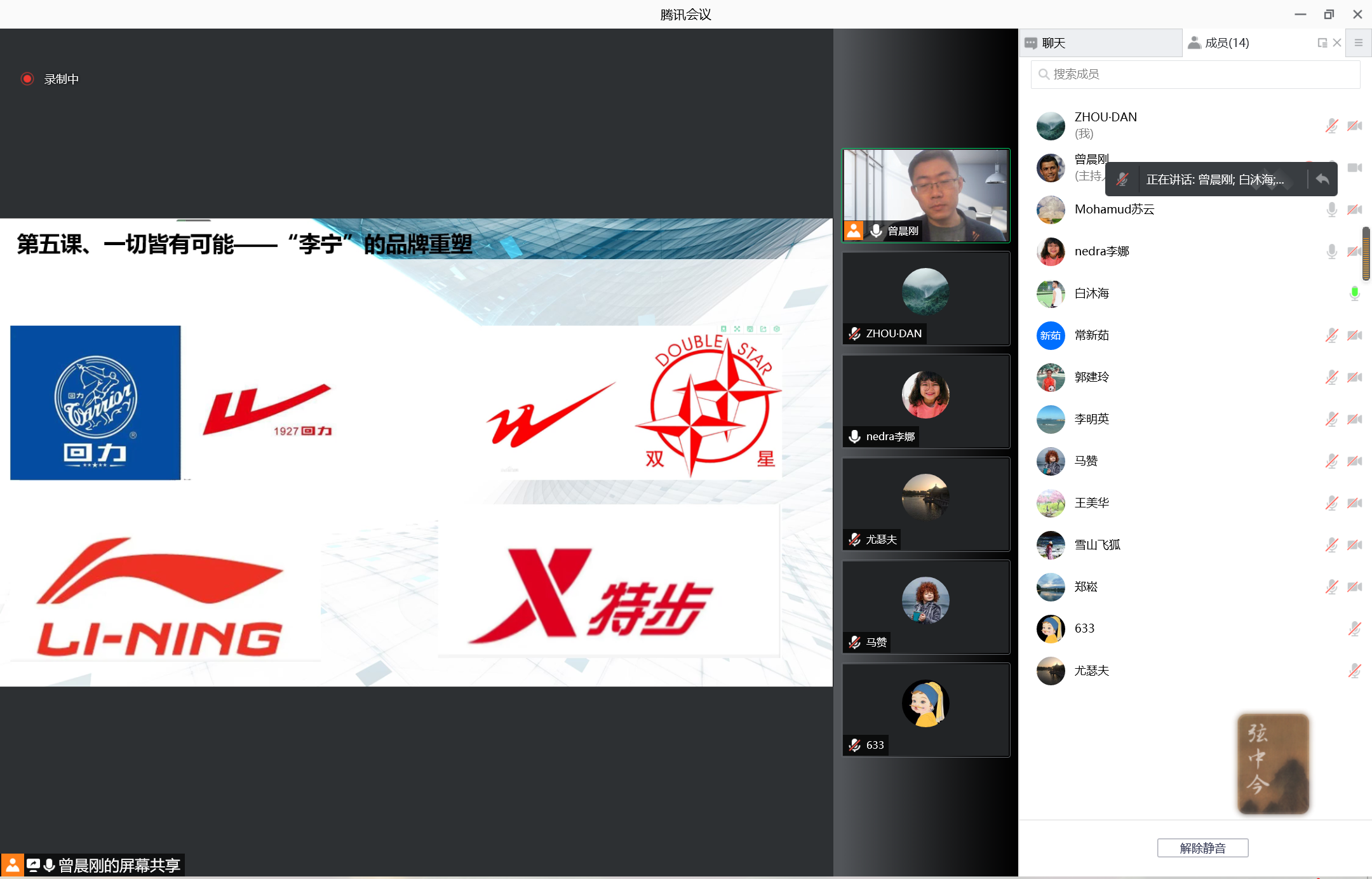The width and height of the screenshot is (1372, 879).
Task: Select 633 video tile
Action: point(925,710)
